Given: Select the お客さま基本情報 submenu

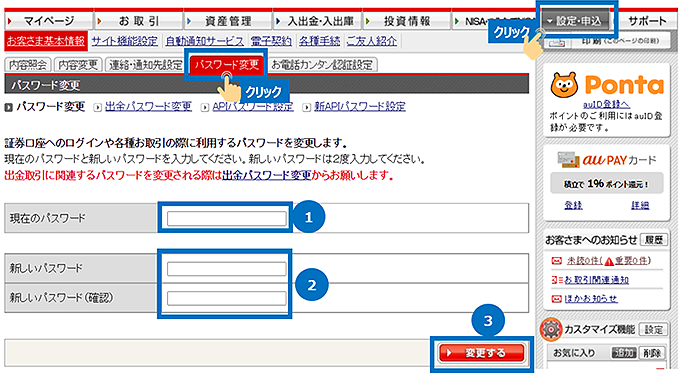Looking at the screenshot, I should pyautogui.click(x=46, y=41).
